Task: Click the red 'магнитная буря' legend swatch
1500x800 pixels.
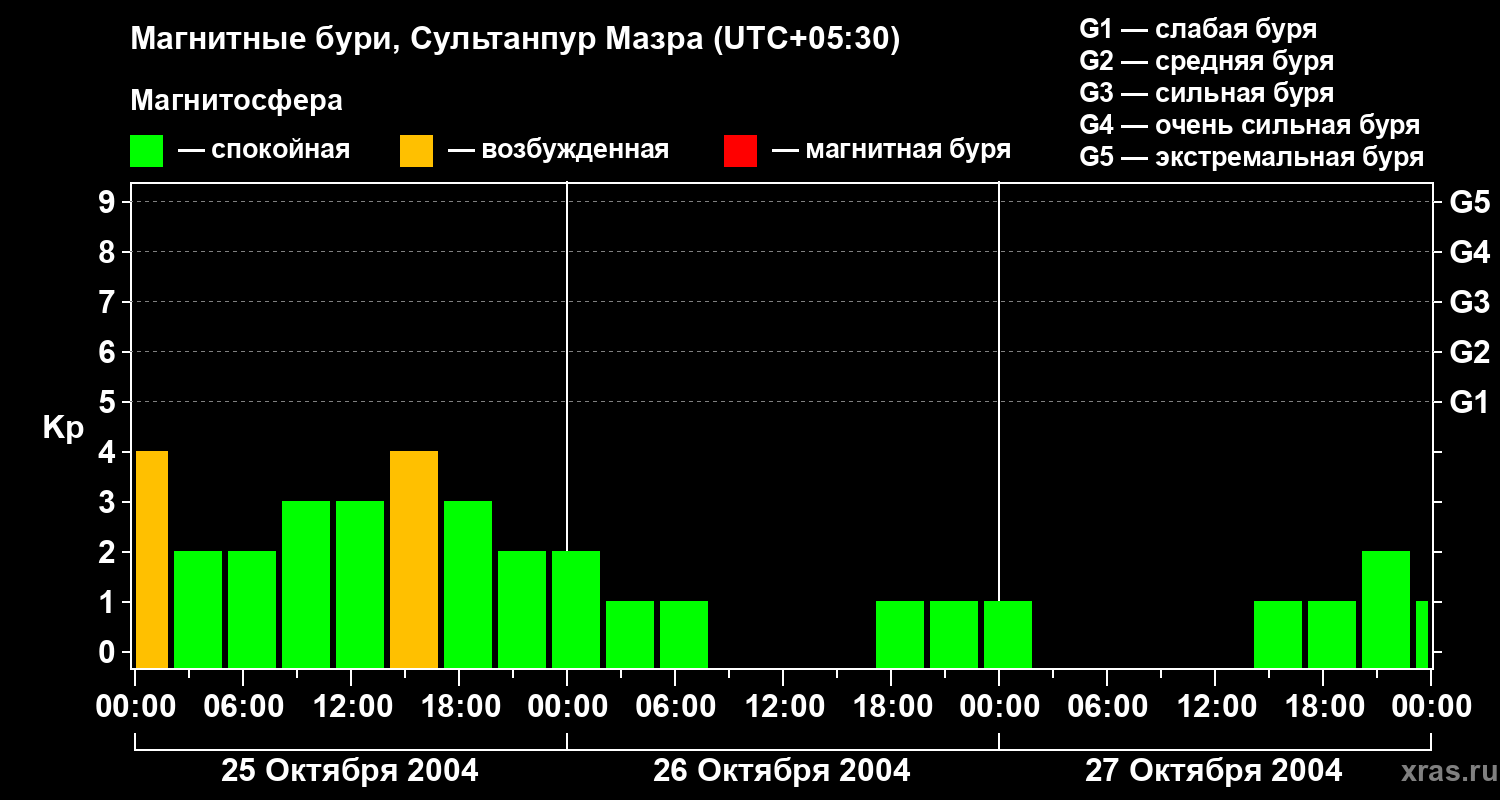Action: [740, 150]
